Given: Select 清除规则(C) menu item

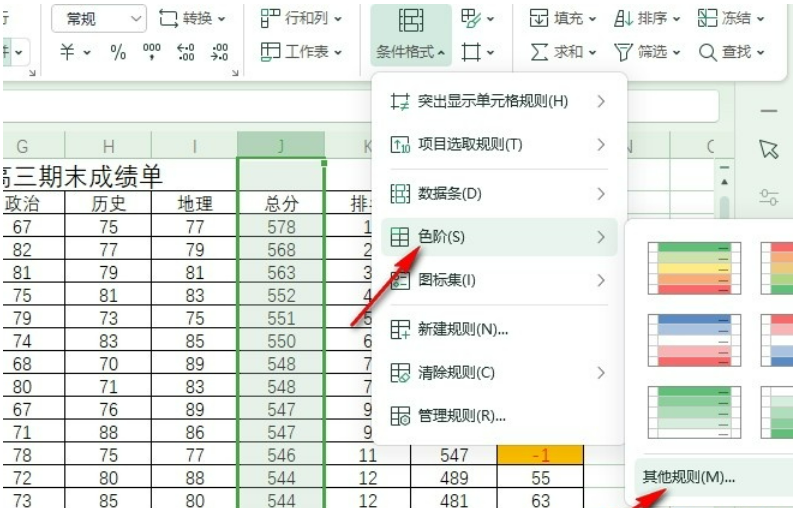Looking at the screenshot, I should (499, 373).
